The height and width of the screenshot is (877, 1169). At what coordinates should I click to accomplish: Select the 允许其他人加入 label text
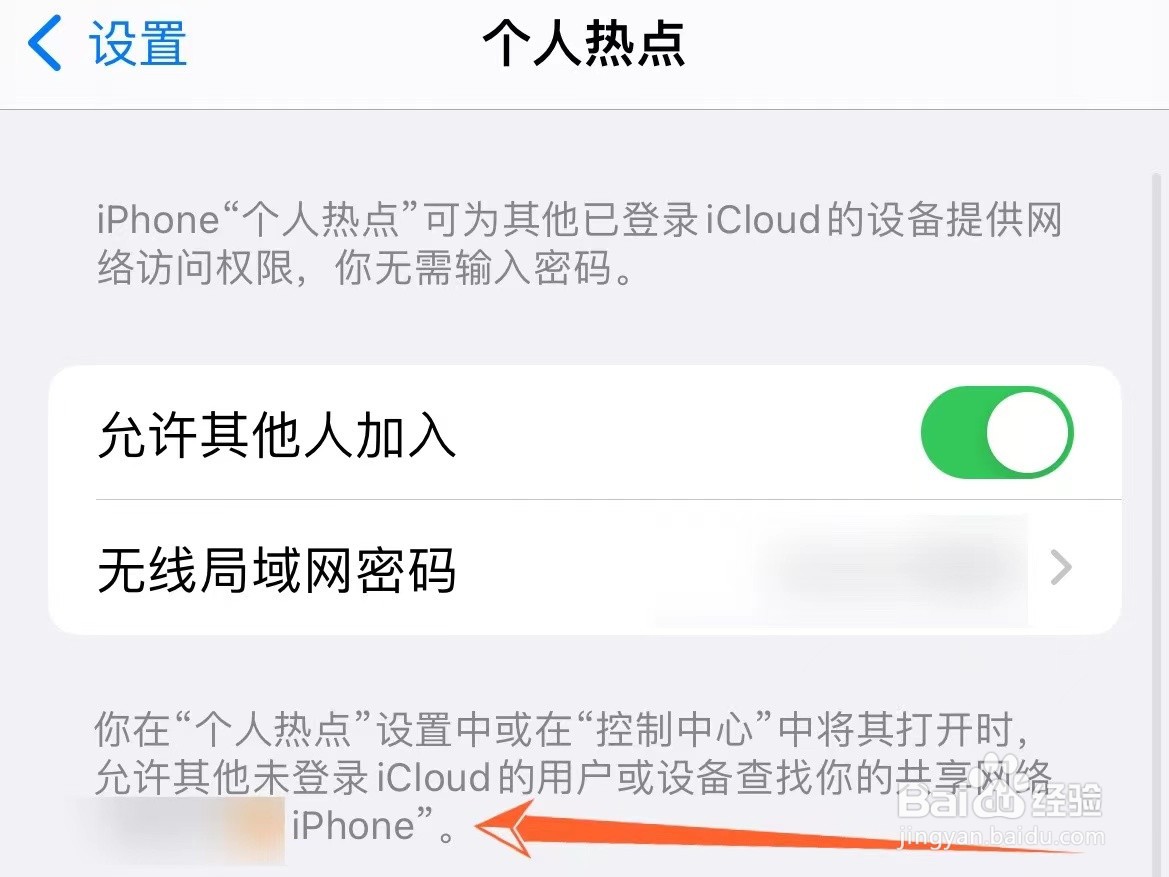point(277,435)
